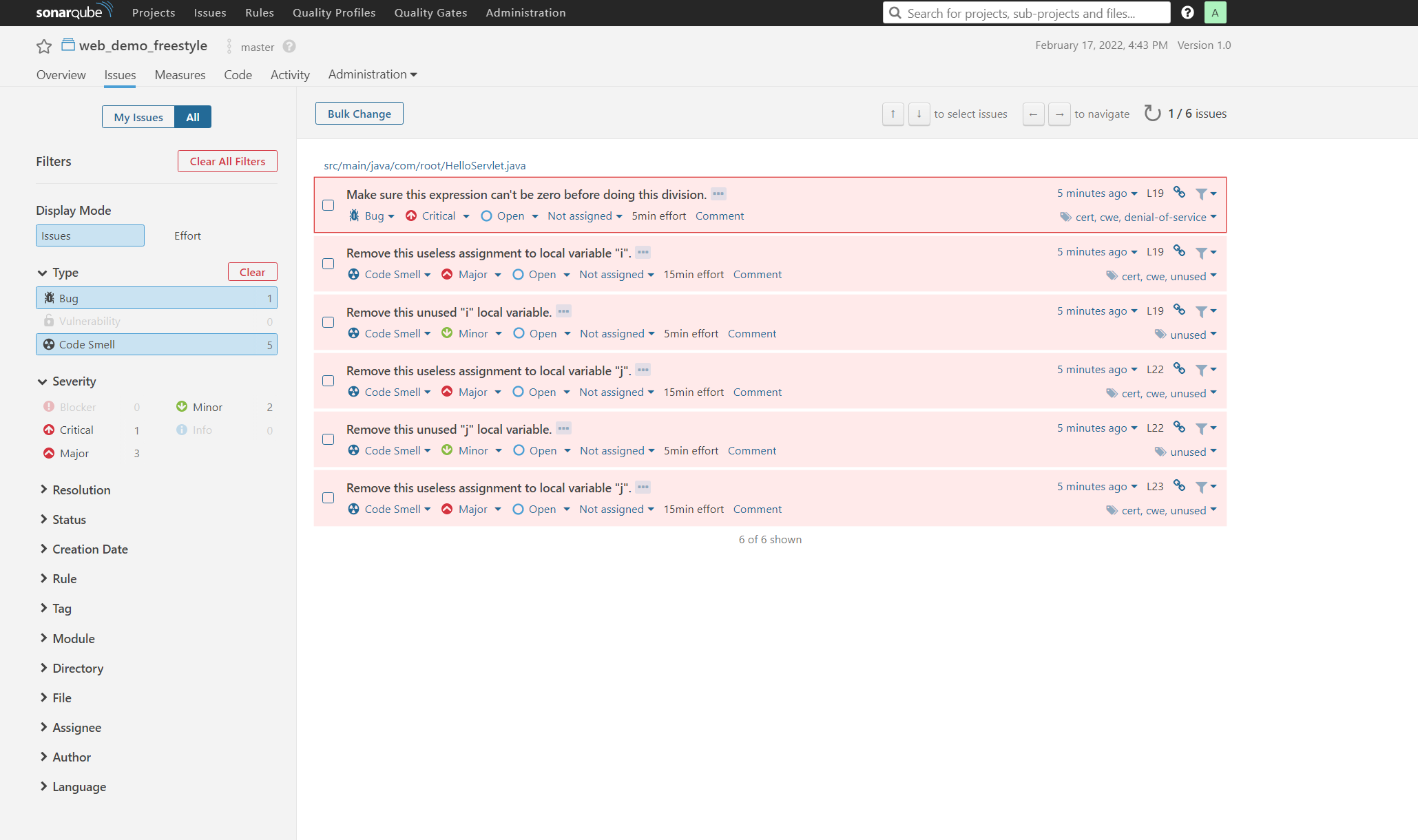
Task: Click ellipsis rule details on division issue
Action: pos(718,194)
